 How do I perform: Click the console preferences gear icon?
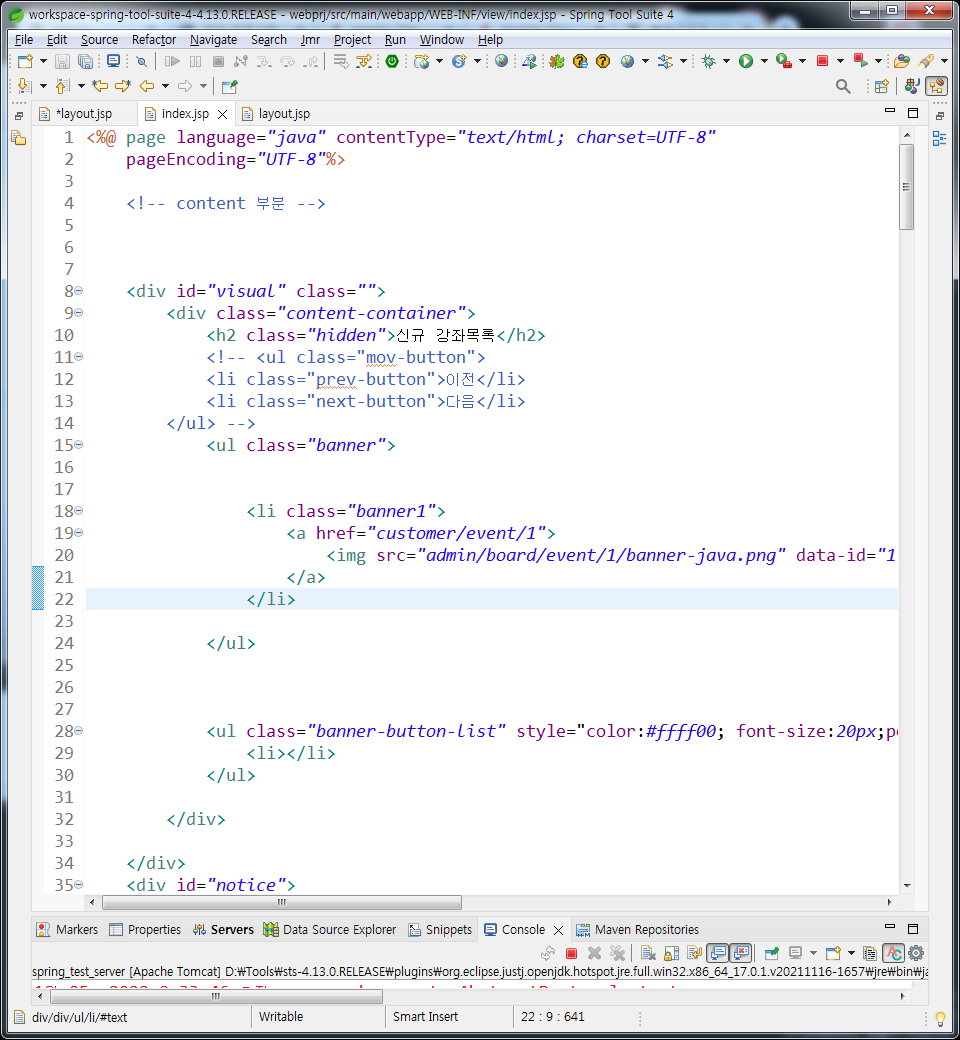(916, 954)
